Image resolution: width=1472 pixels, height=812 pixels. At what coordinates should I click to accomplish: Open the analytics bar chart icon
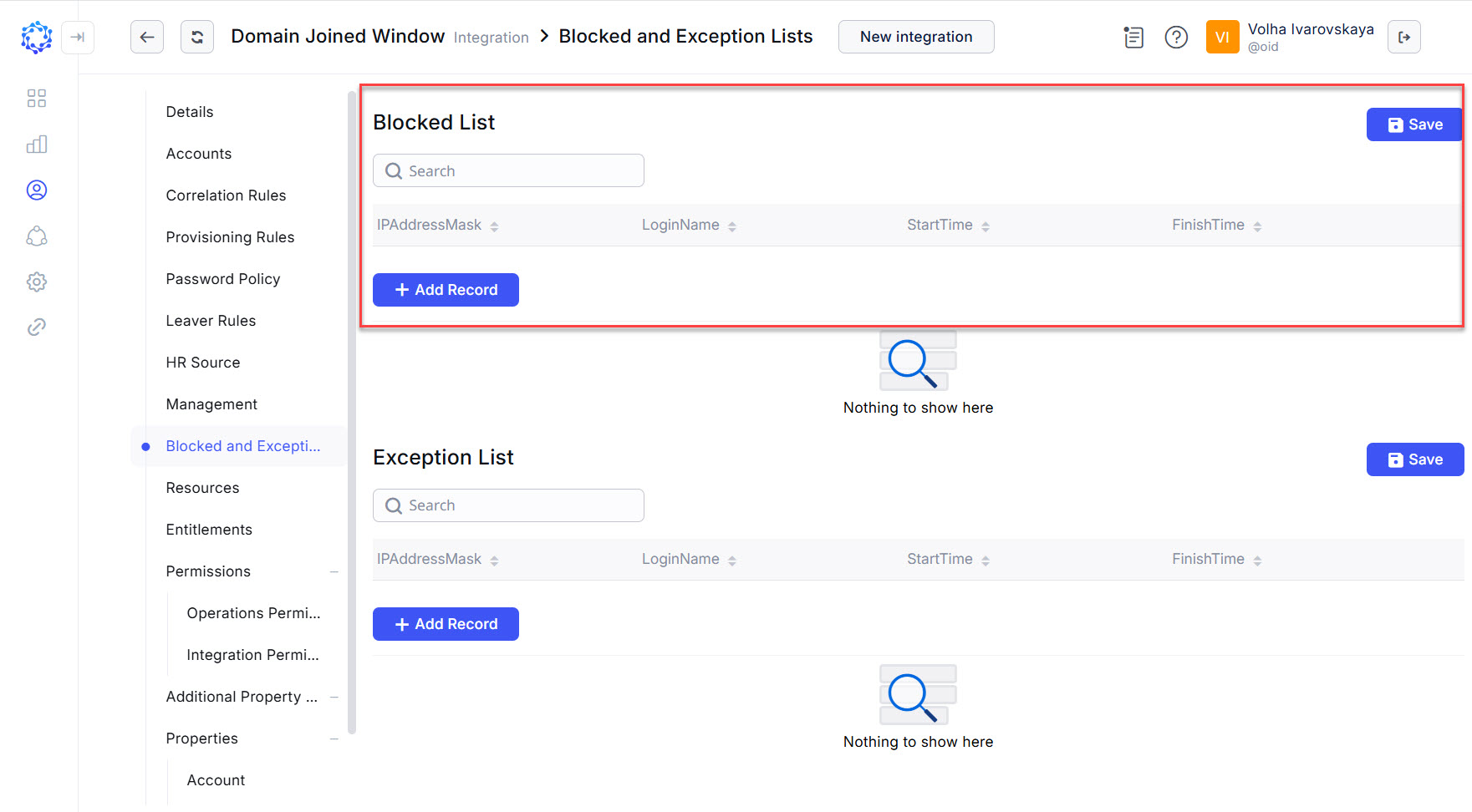pyautogui.click(x=37, y=144)
